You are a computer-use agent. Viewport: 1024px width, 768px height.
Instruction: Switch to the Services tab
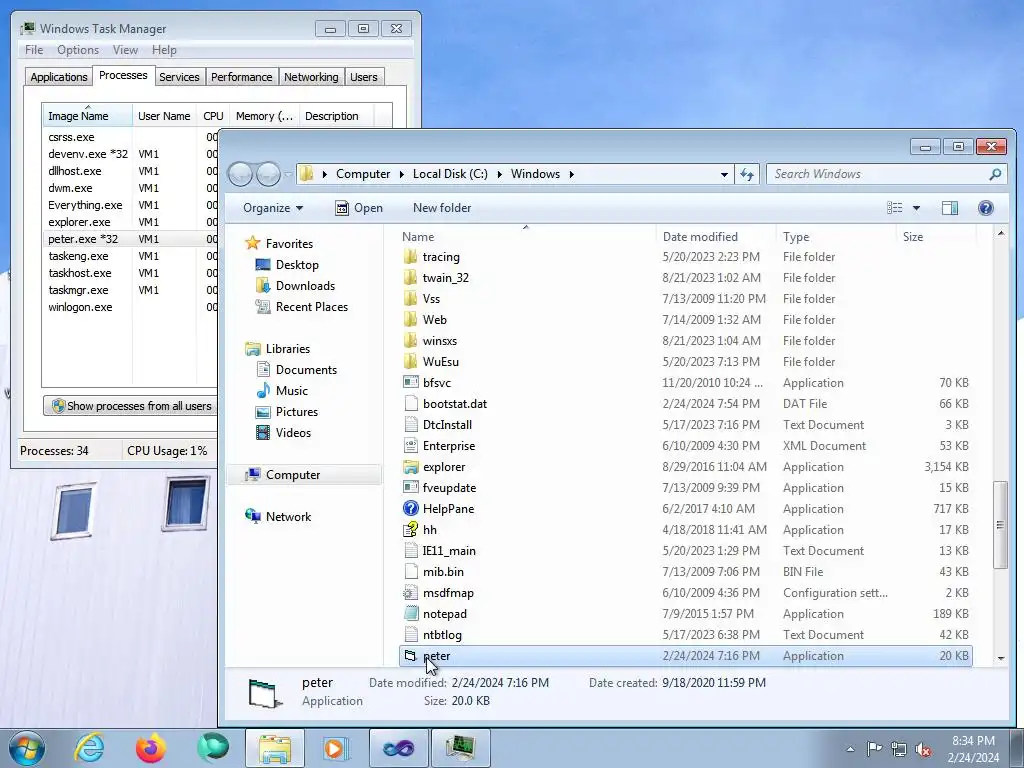coord(179,77)
